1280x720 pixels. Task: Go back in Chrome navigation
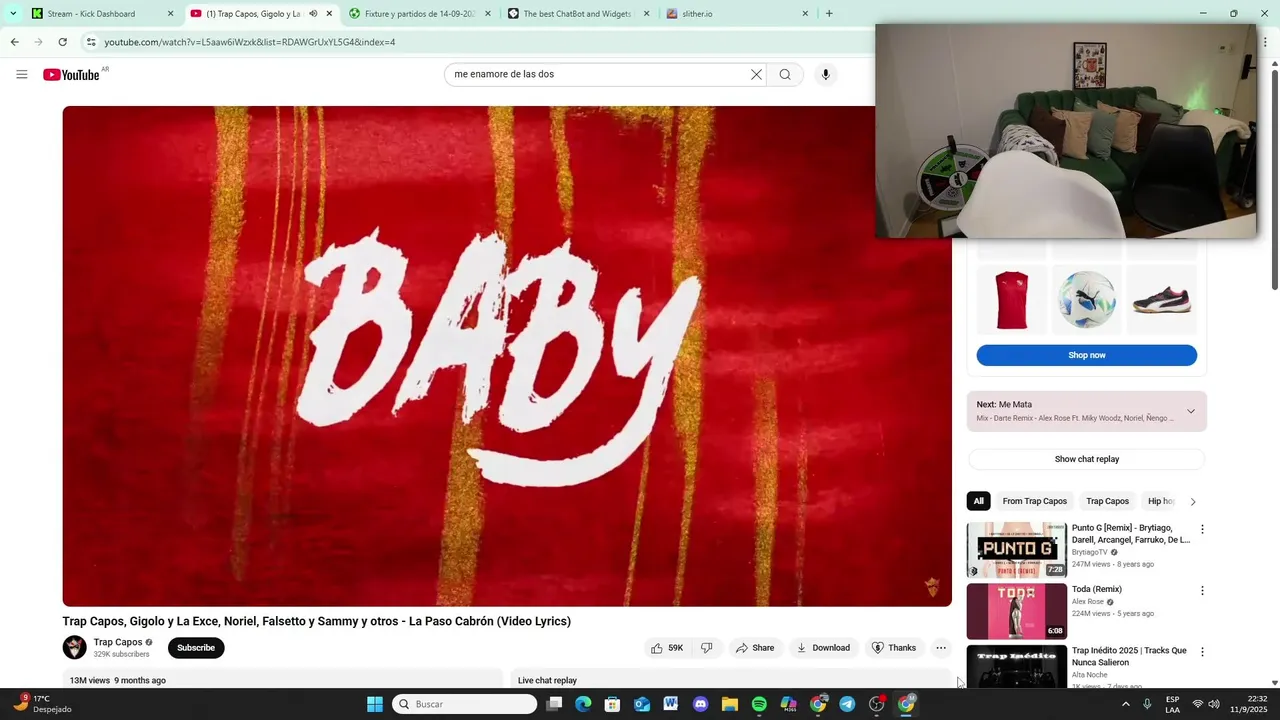click(14, 42)
